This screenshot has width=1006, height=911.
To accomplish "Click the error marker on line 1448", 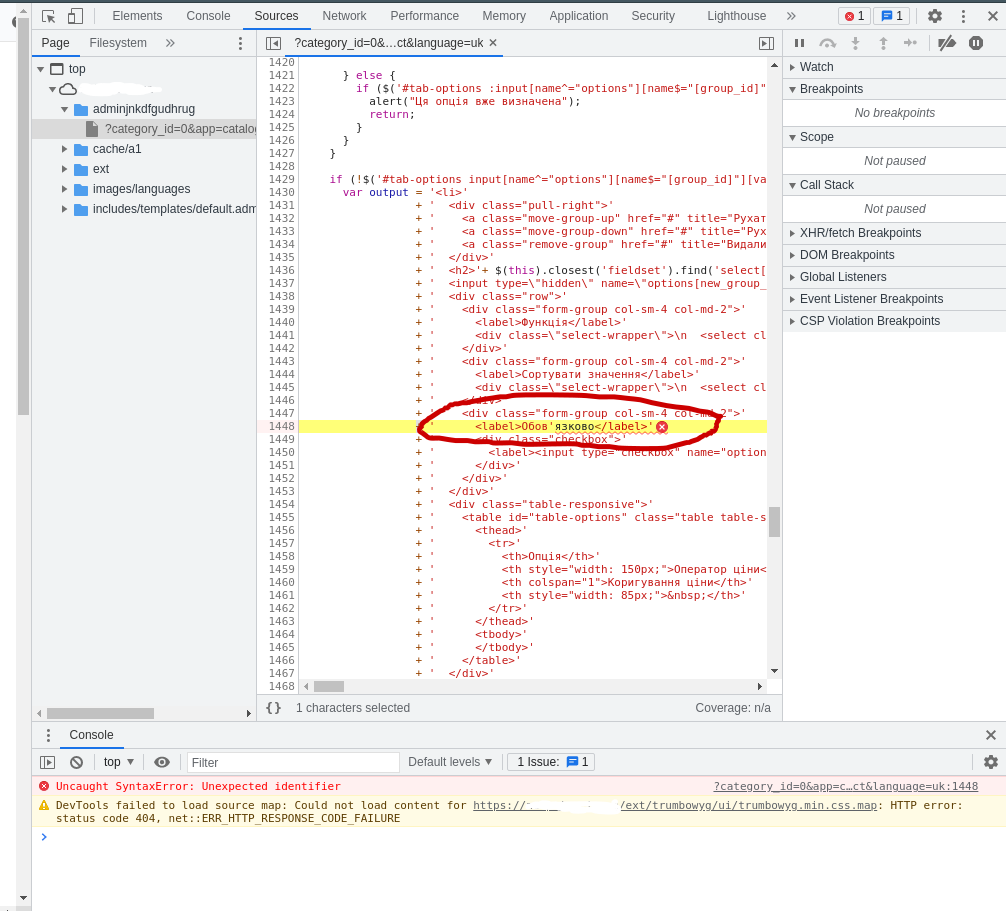I will 662,427.
